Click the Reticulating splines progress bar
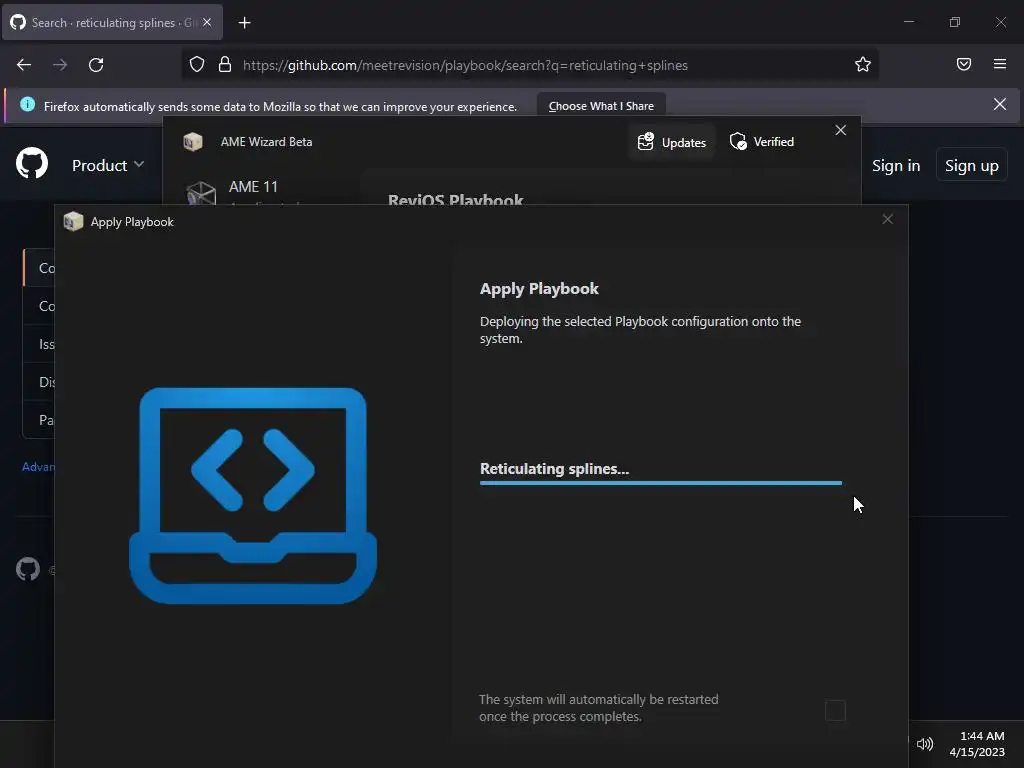Screen dimensions: 1024x768 tap(660, 483)
